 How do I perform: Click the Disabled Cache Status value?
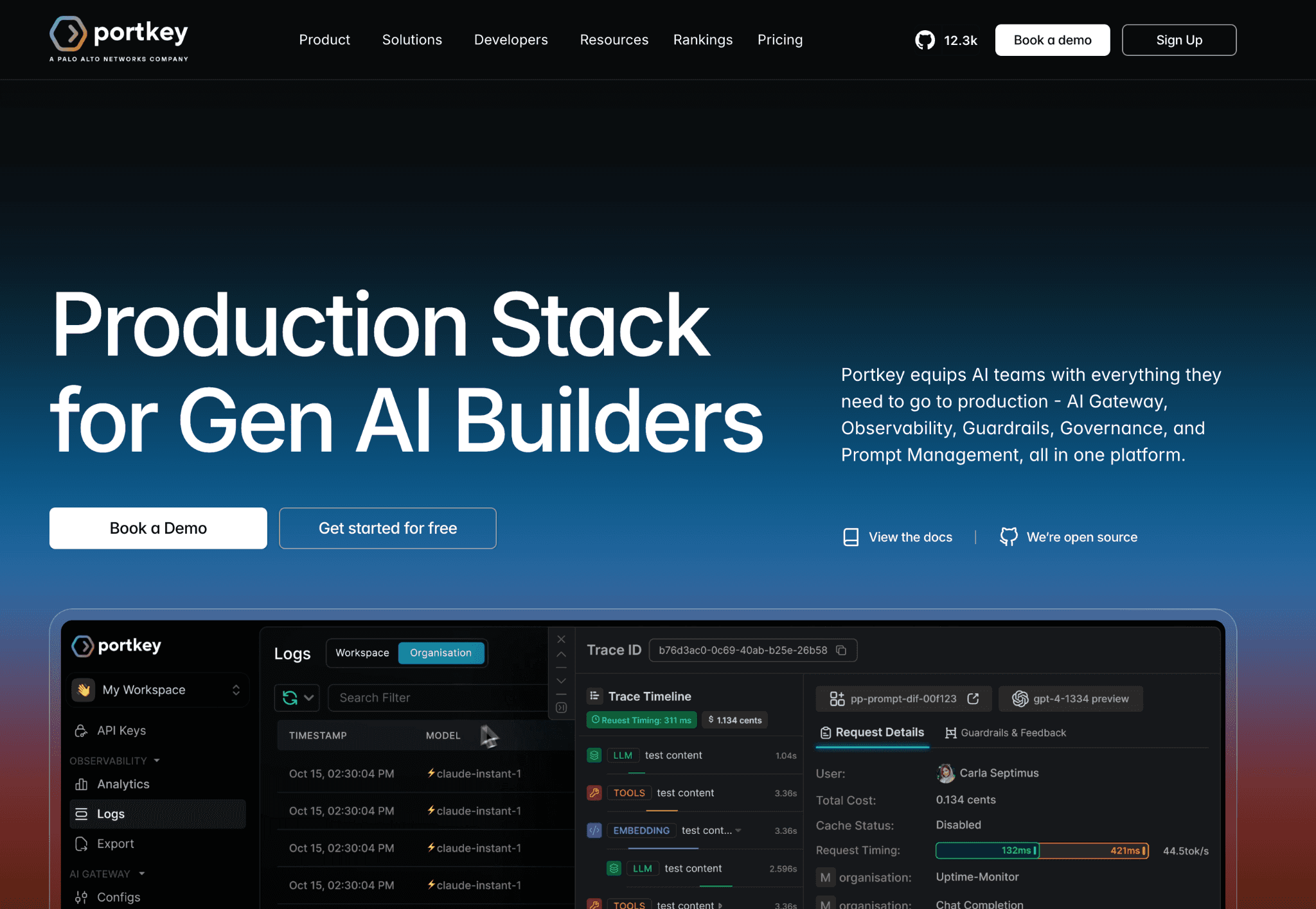(x=959, y=825)
